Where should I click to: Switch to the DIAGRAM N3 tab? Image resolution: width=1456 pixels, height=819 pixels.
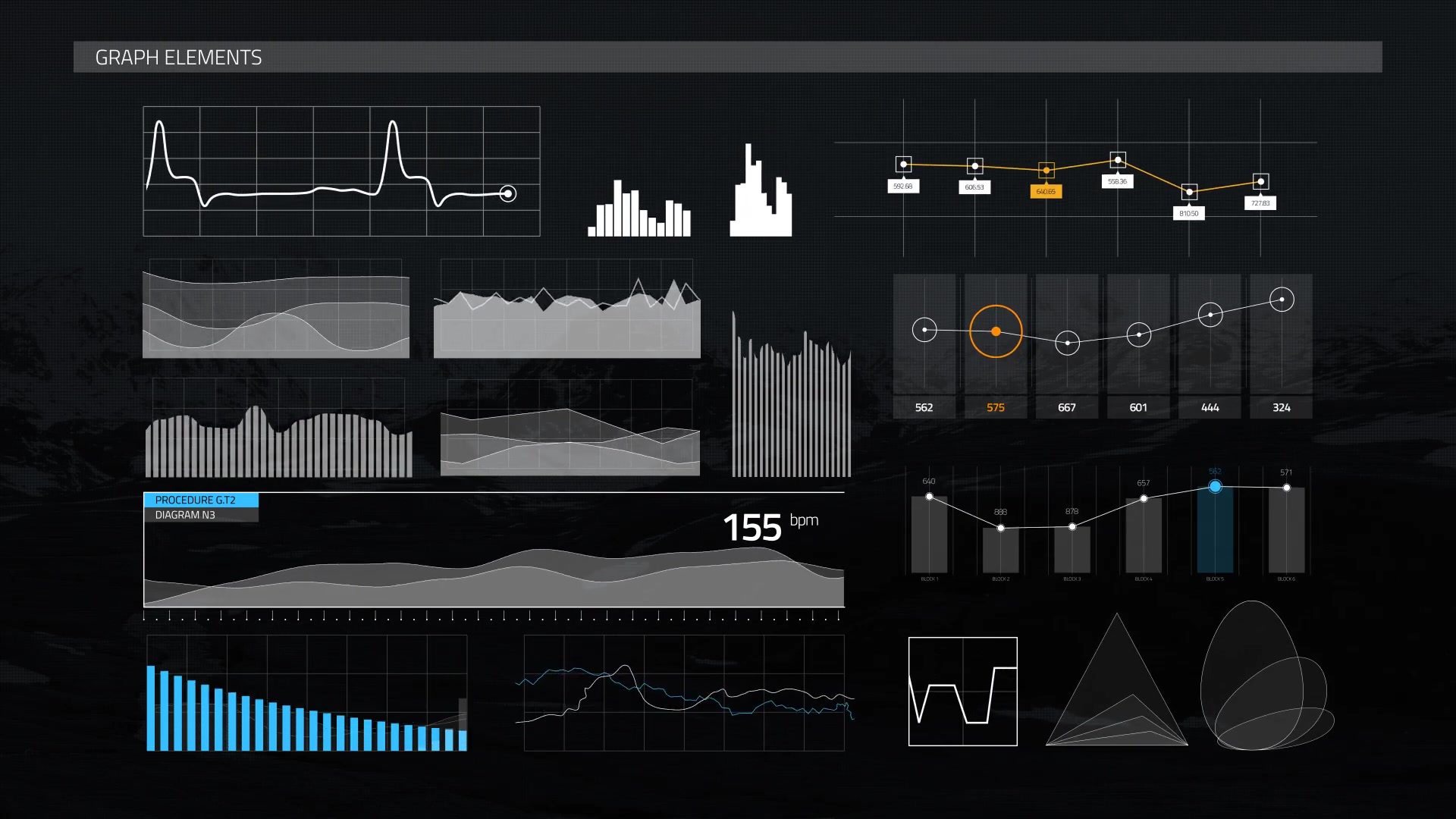click(201, 515)
